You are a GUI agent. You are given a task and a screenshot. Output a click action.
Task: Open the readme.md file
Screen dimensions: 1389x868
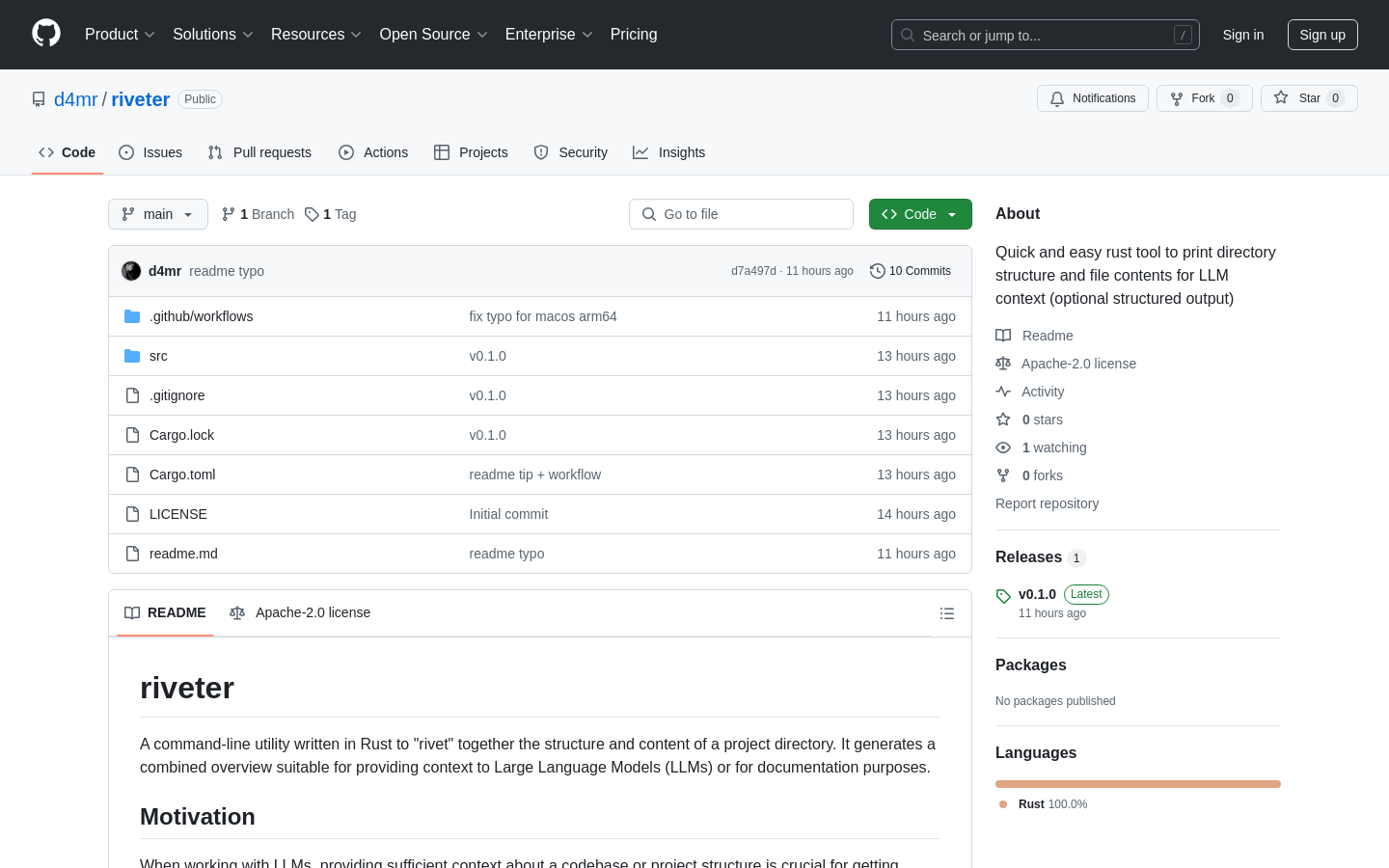183,554
